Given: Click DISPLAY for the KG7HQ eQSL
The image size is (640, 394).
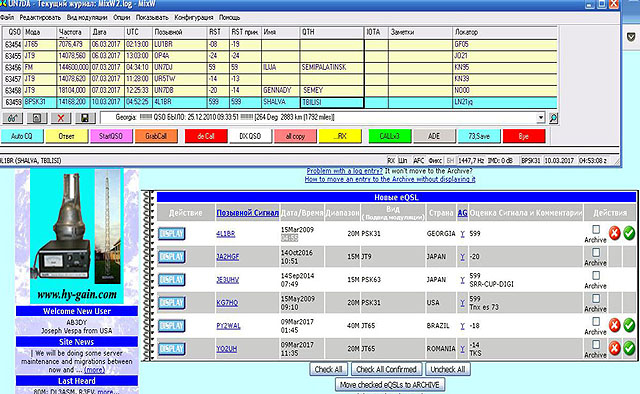Looking at the screenshot, I should pyautogui.click(x=171, y=303).
